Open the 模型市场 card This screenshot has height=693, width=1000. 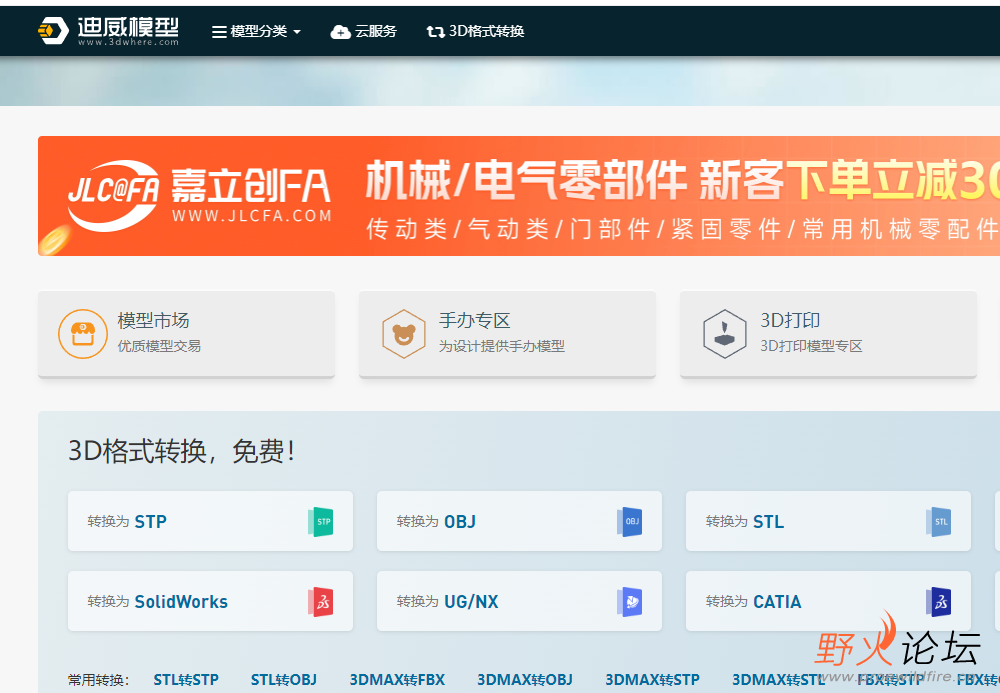point(186,334)
